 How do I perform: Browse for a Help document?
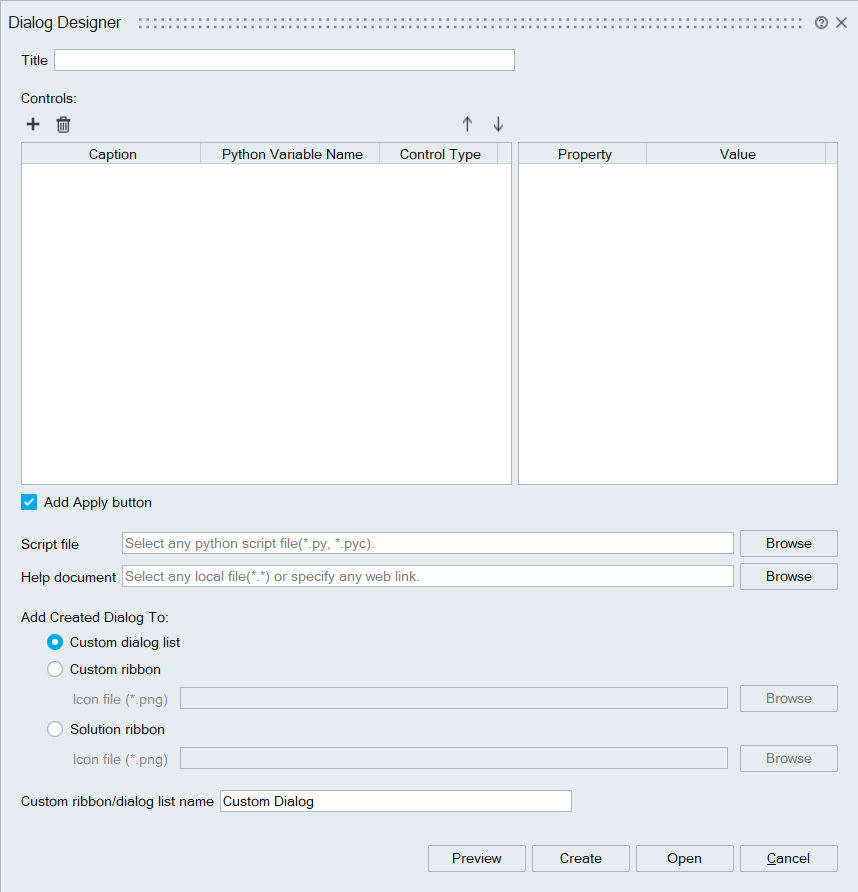tap(788, 576)
